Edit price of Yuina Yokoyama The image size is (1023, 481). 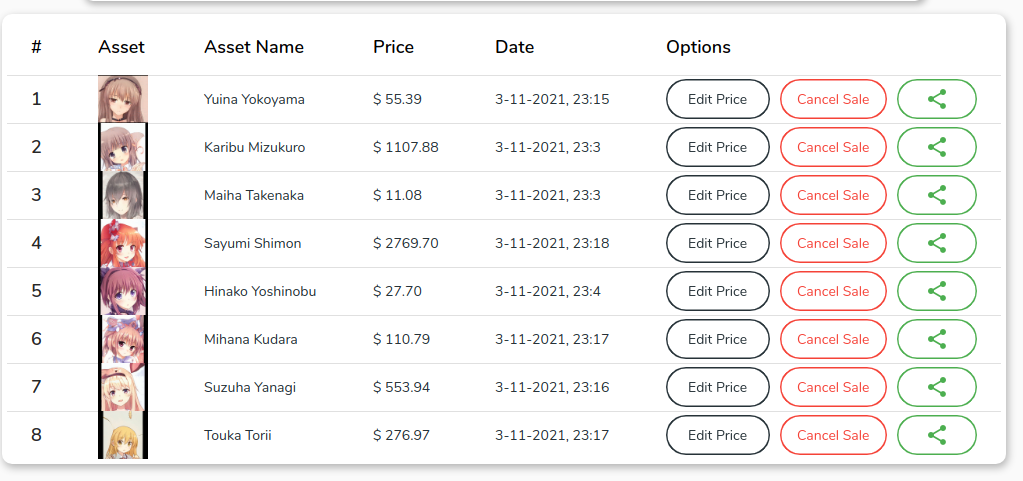(x=717, y=99)
